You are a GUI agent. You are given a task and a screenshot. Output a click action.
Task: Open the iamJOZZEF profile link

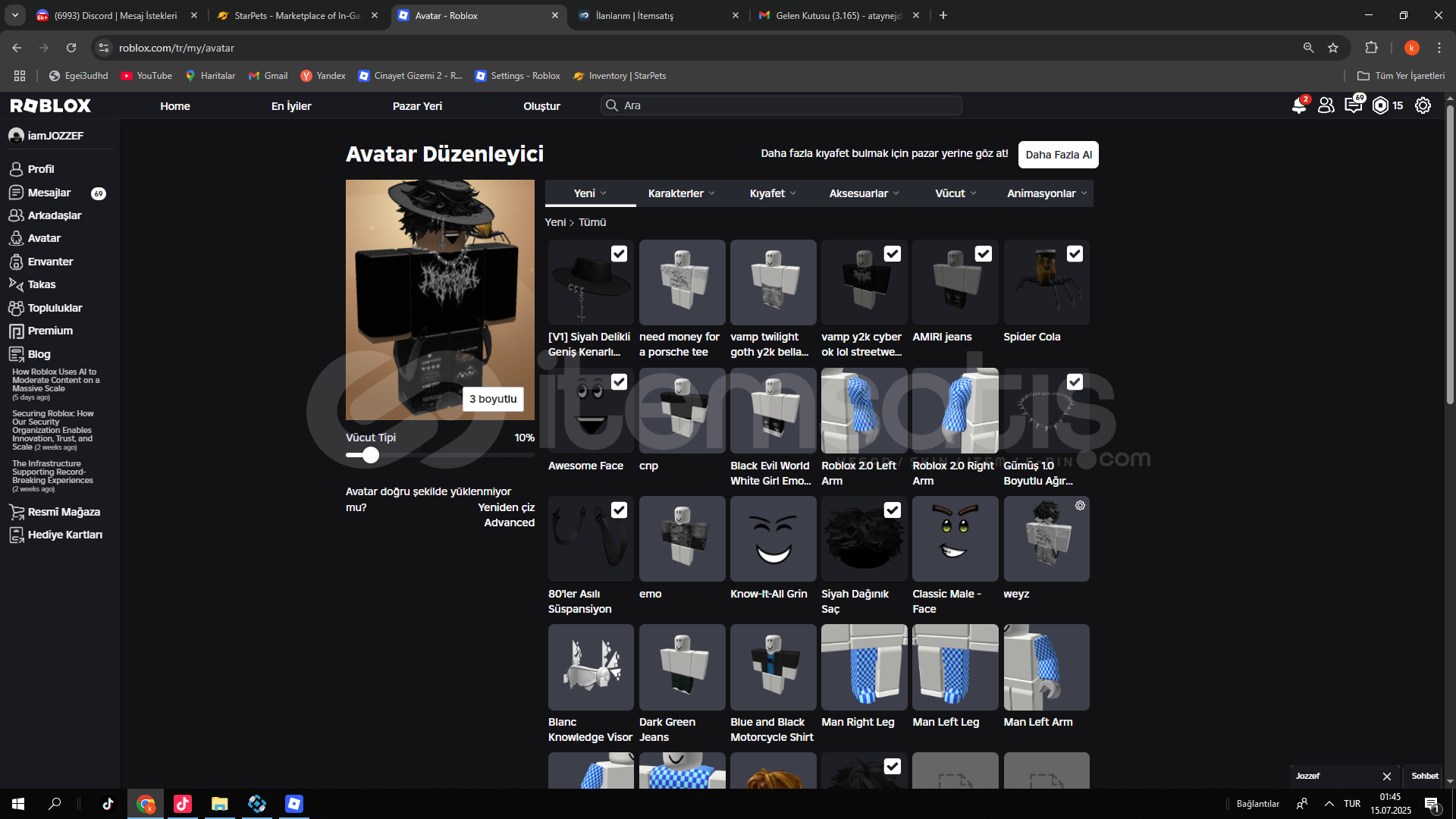(x=47, y=136)
